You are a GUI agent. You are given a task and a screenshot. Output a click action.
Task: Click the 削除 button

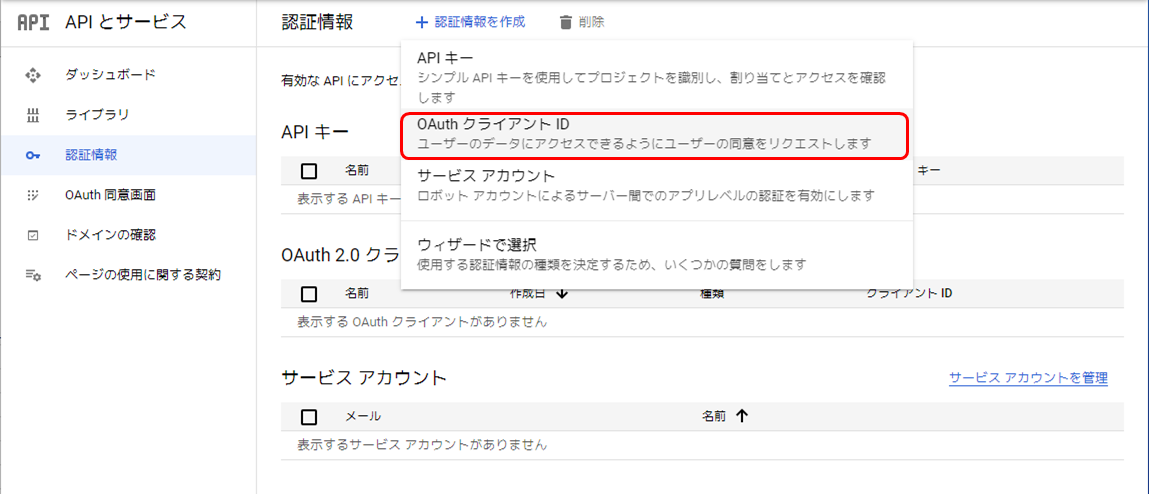point(582,23)
